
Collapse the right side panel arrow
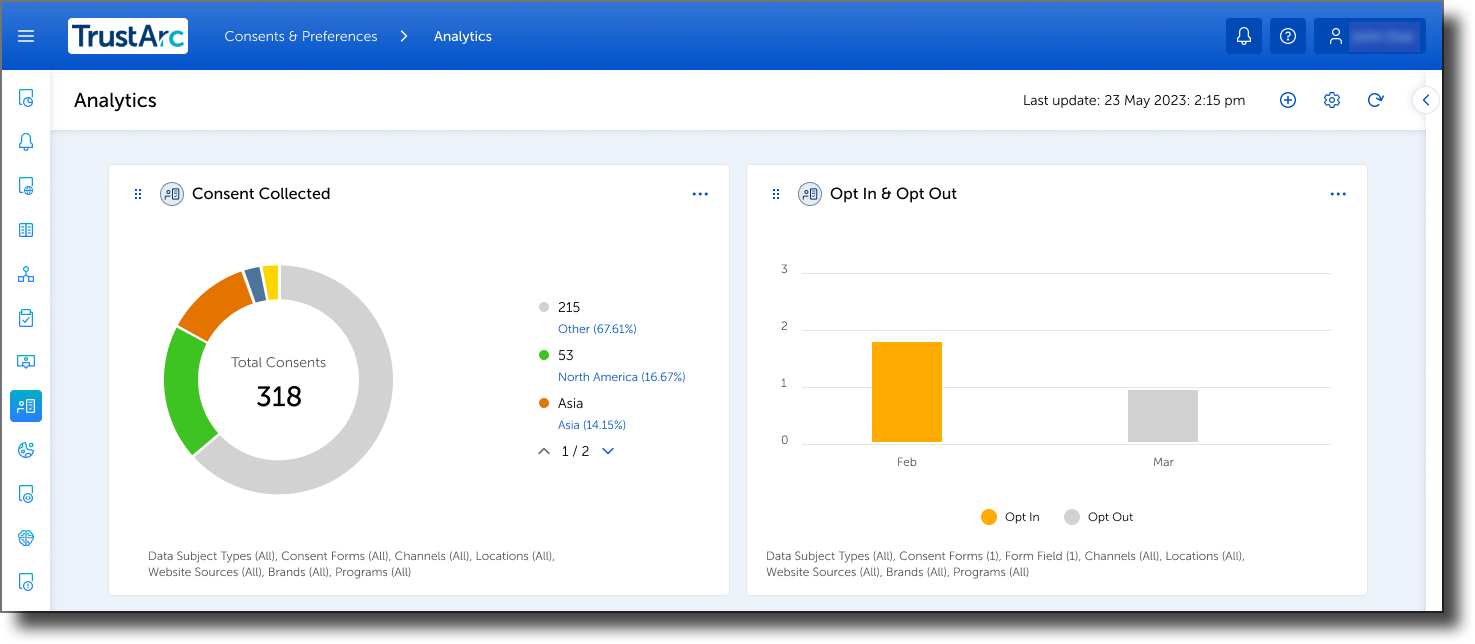tap(1426, 100)
